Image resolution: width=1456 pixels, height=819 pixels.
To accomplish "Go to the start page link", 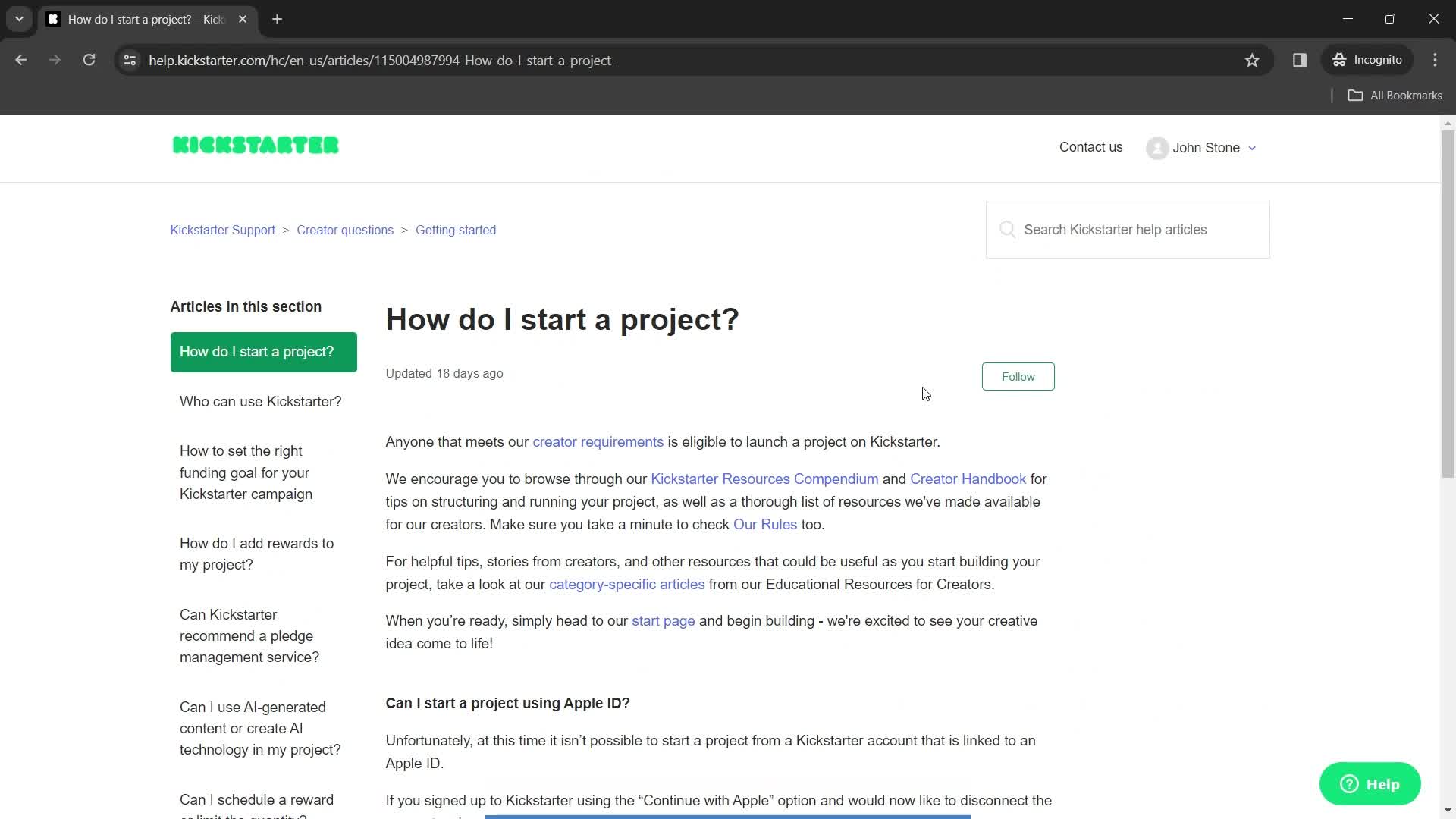I will click(663, 621).
